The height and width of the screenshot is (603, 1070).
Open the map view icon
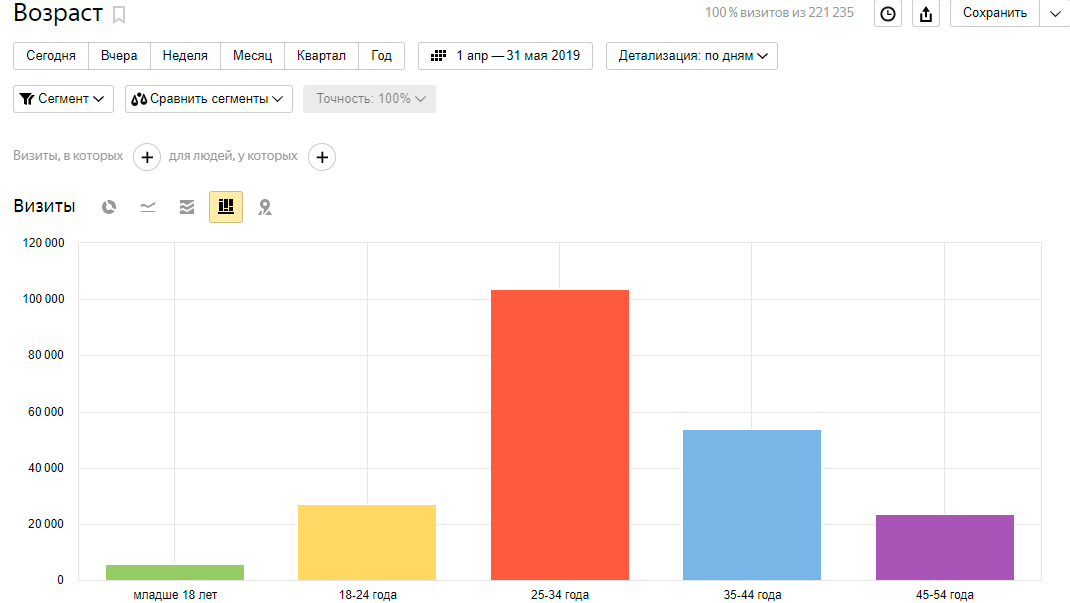point(265,207)
